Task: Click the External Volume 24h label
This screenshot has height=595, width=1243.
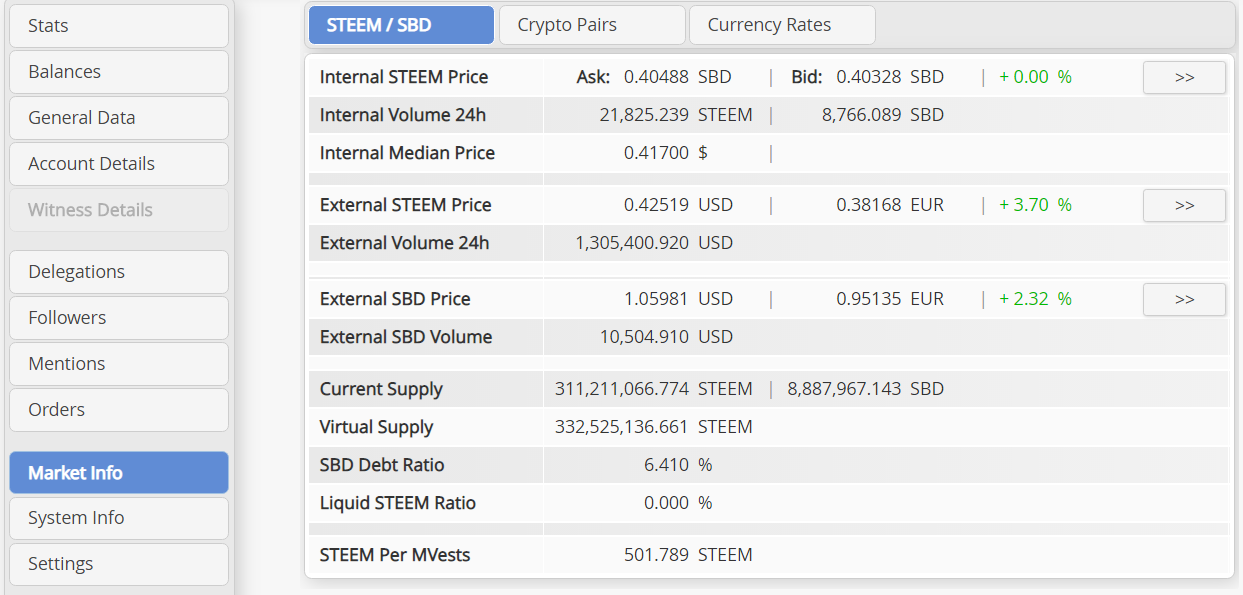Action: [405, 243]
